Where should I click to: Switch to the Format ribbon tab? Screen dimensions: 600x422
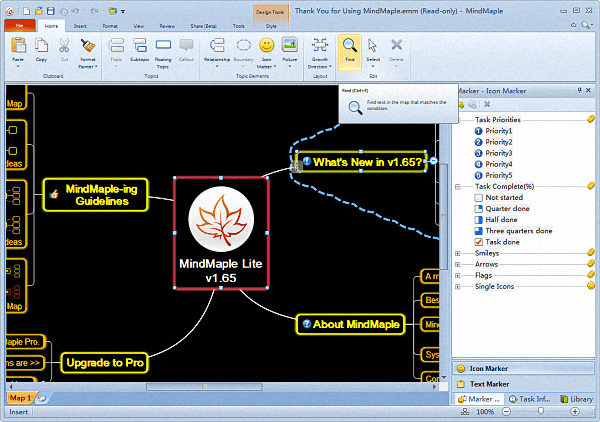point(110,26)
